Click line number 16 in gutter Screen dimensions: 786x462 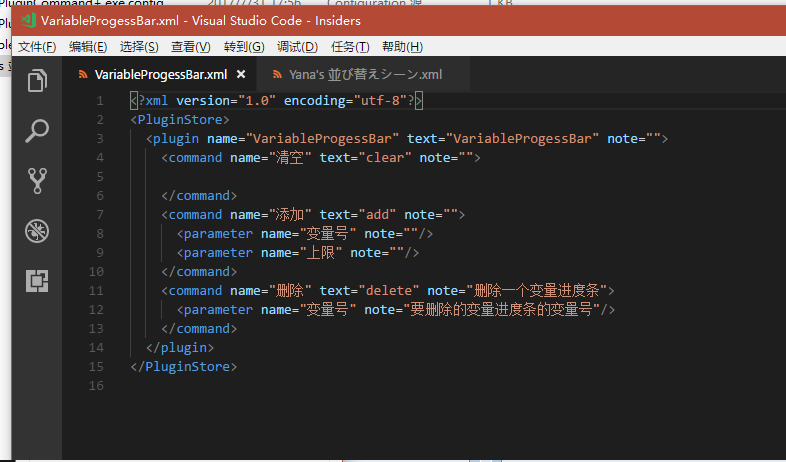[96, 386]
